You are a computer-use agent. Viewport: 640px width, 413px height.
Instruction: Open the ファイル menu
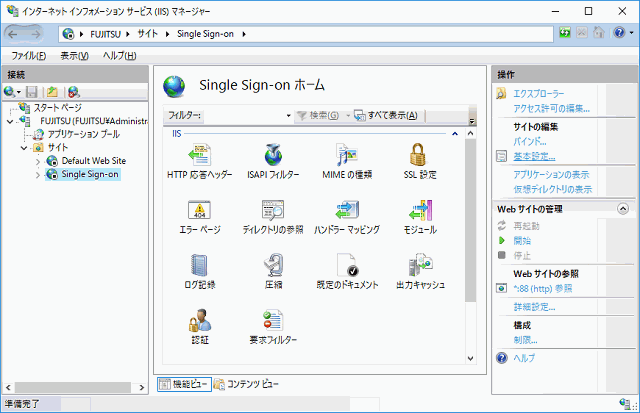pyautogui.click(x=29, y=56)
